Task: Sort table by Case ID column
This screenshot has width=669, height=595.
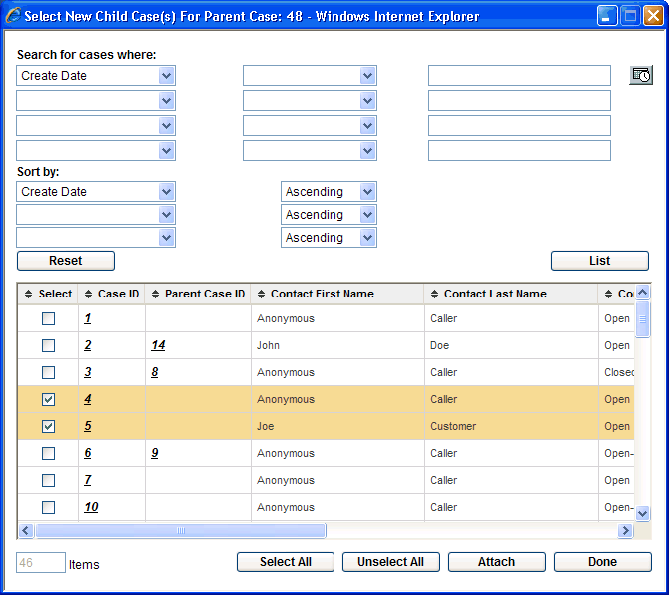Action: [x=112, y=294]
